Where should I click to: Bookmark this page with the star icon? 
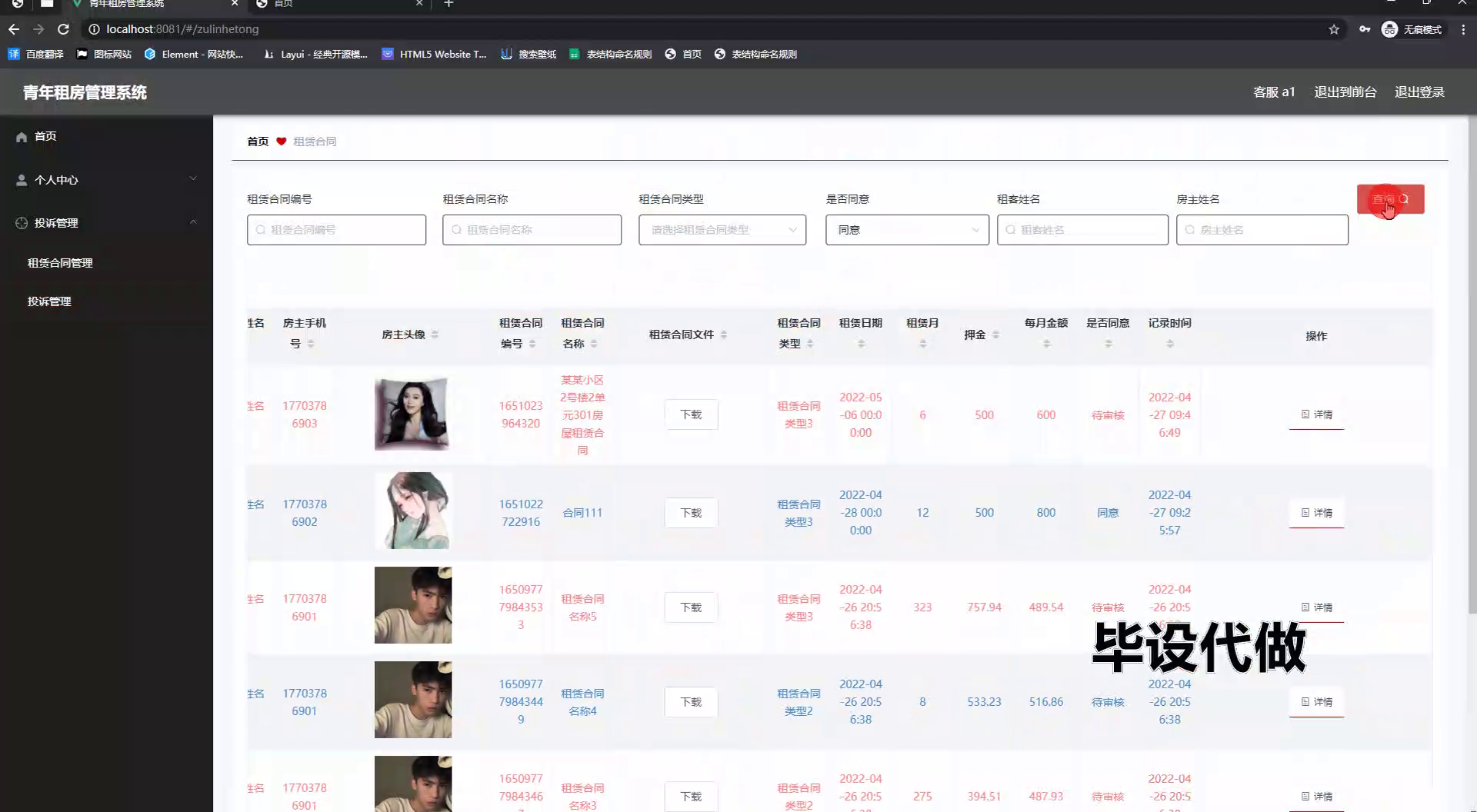tap(1334, 29)
